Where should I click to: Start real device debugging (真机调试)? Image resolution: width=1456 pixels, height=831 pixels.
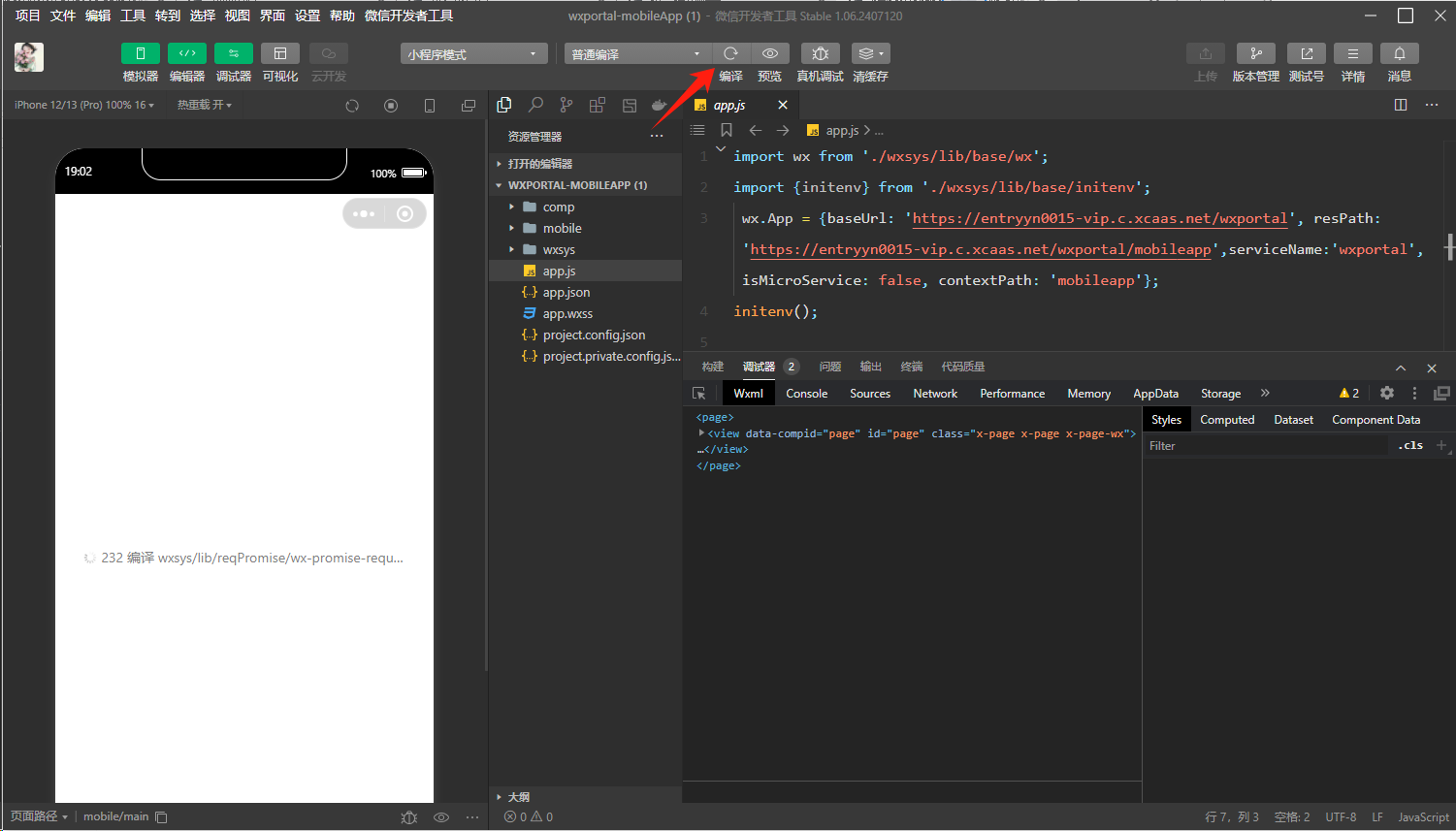pos(820,53)
